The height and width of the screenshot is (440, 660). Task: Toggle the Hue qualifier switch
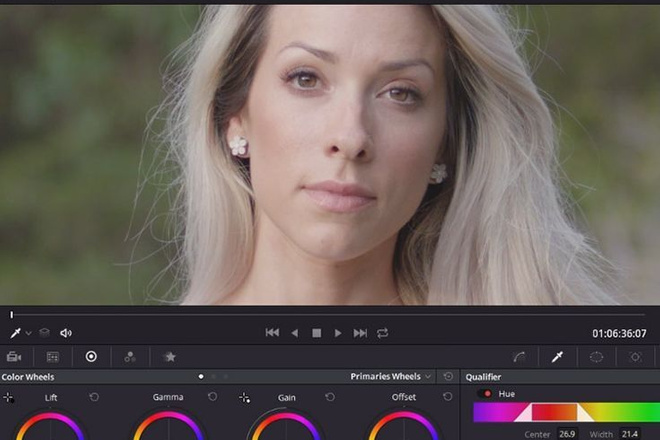[485, 394]
